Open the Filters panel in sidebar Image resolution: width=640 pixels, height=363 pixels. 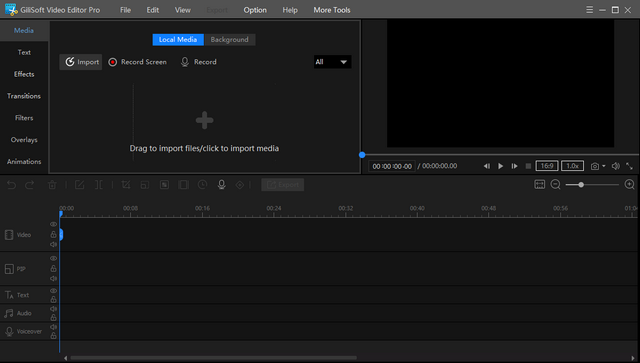(x=24, y=118)
